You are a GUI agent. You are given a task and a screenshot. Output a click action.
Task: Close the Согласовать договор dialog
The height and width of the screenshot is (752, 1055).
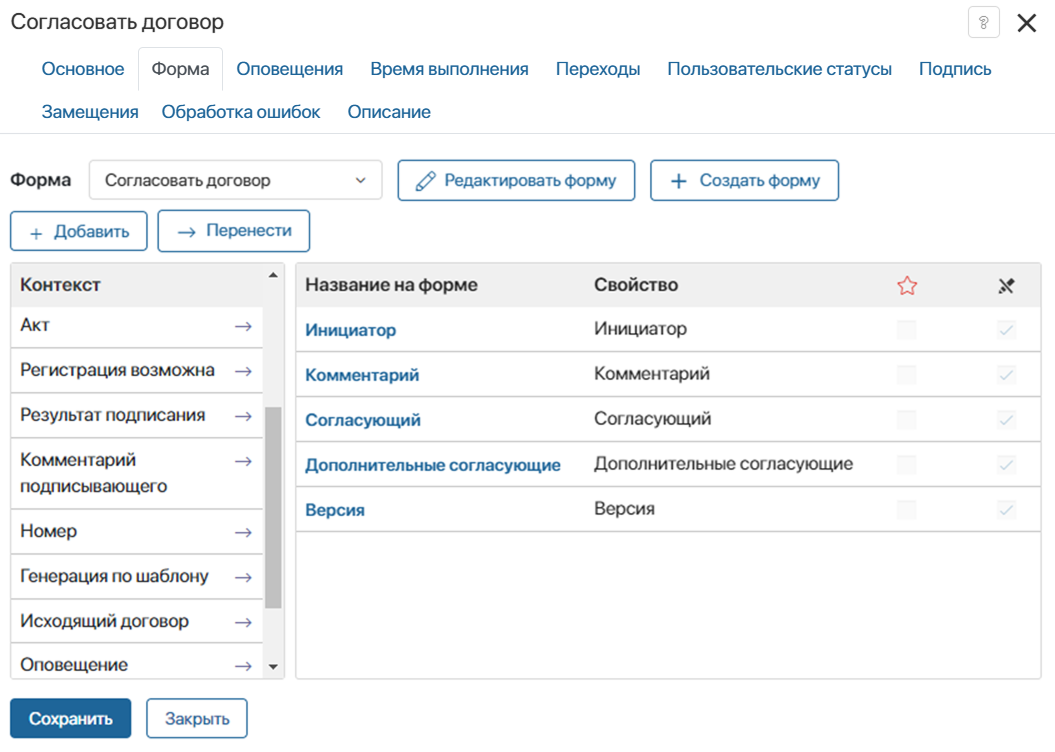pyautogui.click(x=1027, y=23)
